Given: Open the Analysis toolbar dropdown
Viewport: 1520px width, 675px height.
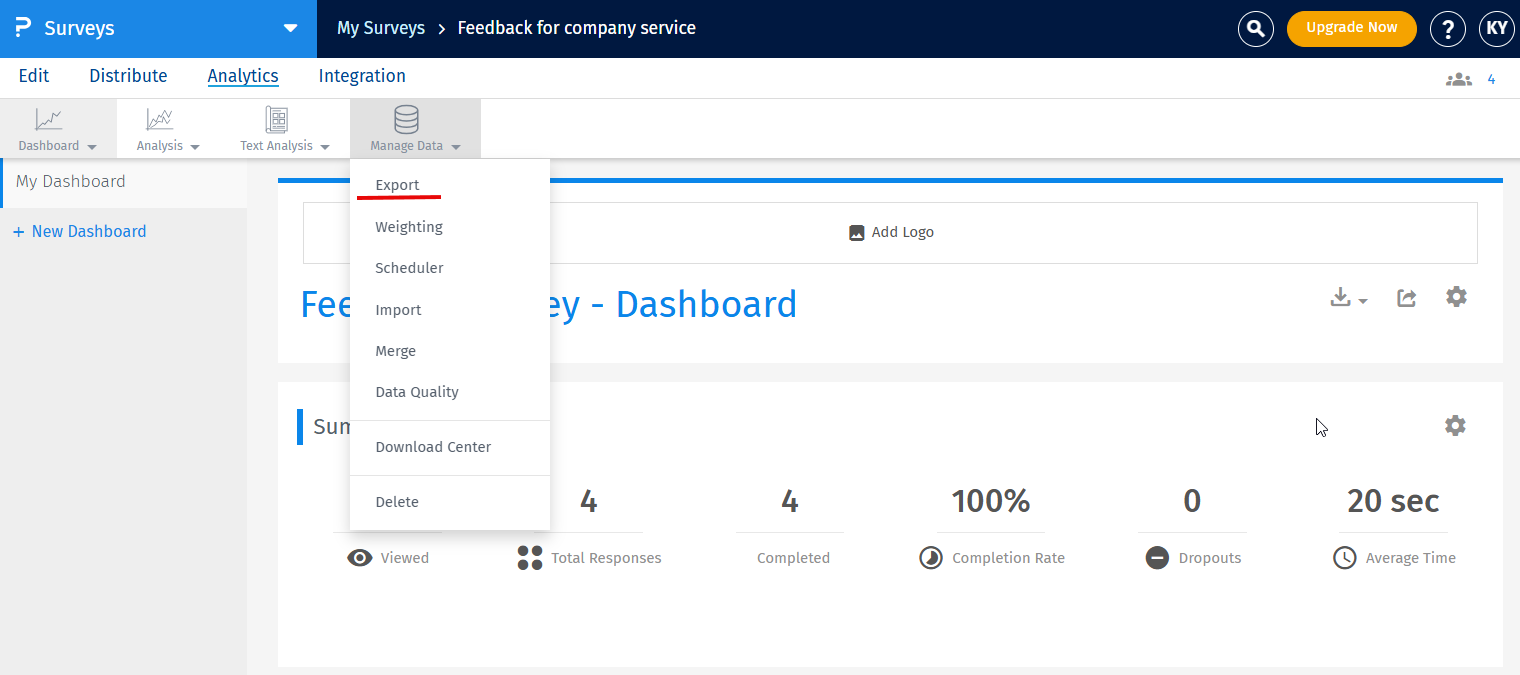Looking at the screenshot, I should click(x=168, y=129).
